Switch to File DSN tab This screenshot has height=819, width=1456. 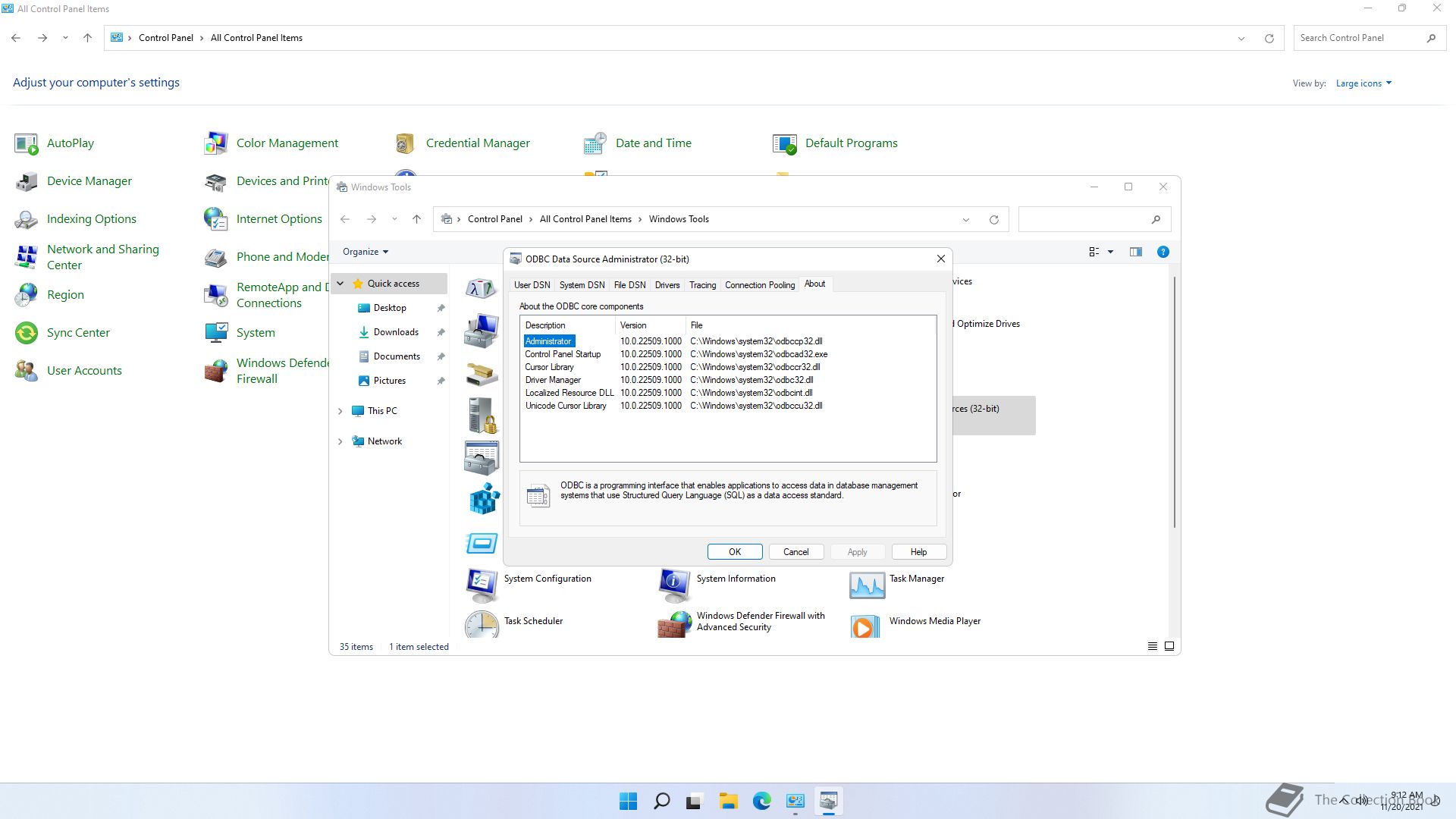click(x=629, y=285)
